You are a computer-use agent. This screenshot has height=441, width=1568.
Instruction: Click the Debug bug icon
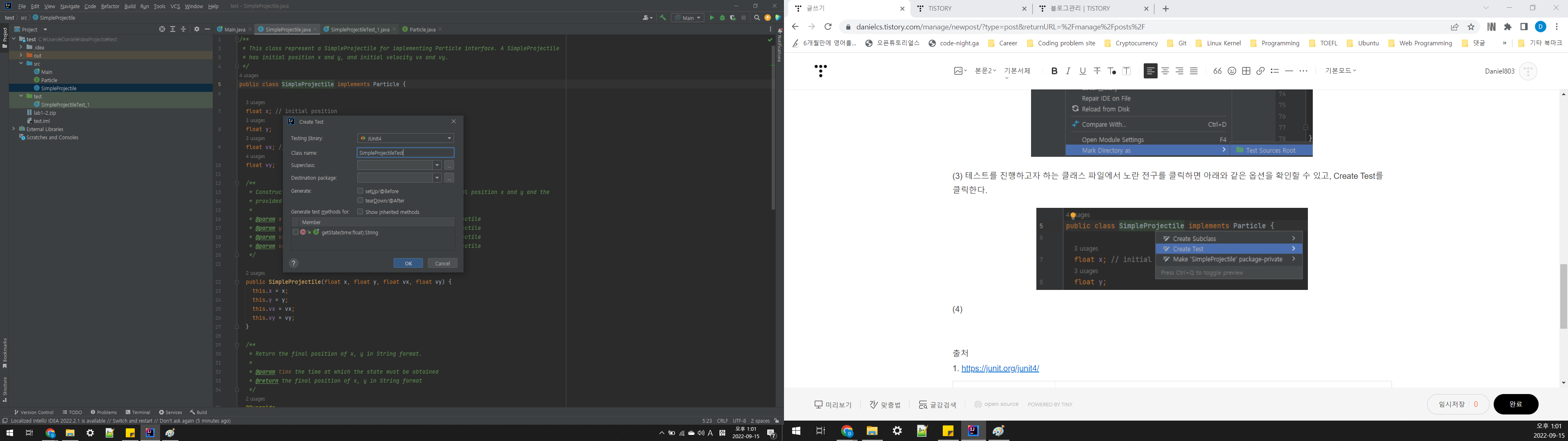point(722,18)
